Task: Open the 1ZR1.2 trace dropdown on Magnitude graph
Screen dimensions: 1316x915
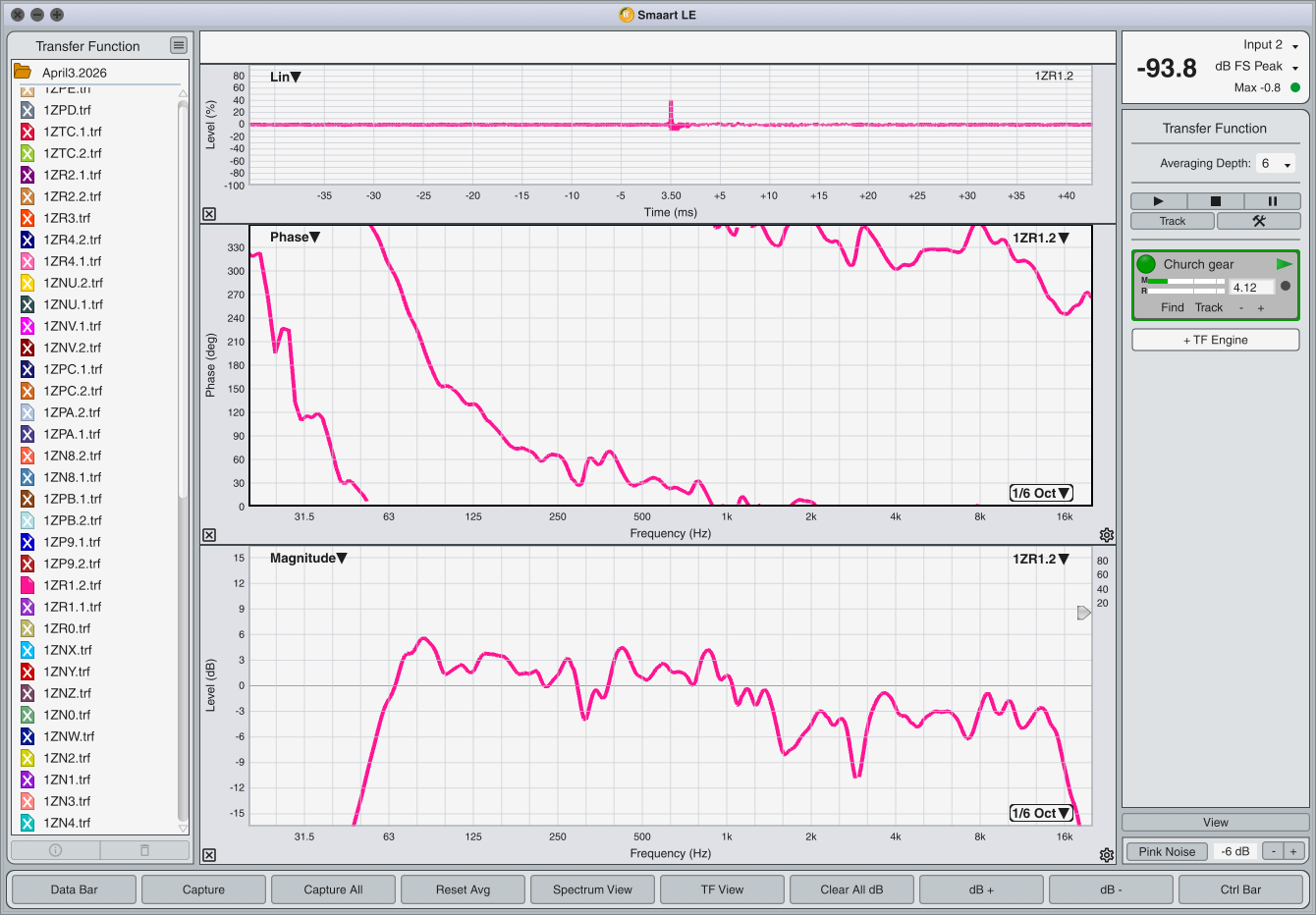Action: click(x=1041, y=559)
